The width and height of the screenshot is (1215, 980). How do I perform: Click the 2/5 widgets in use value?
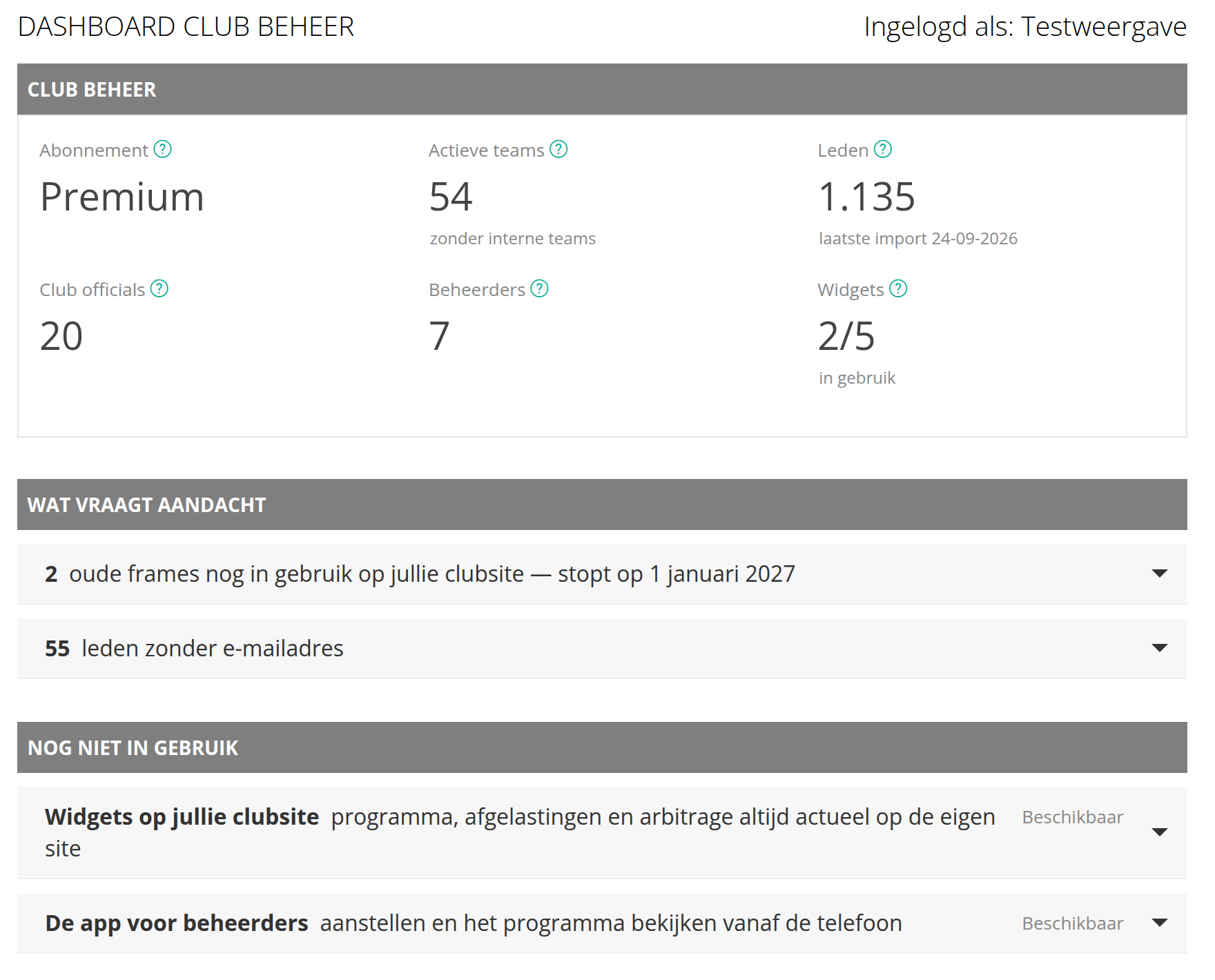pos(846,337)
